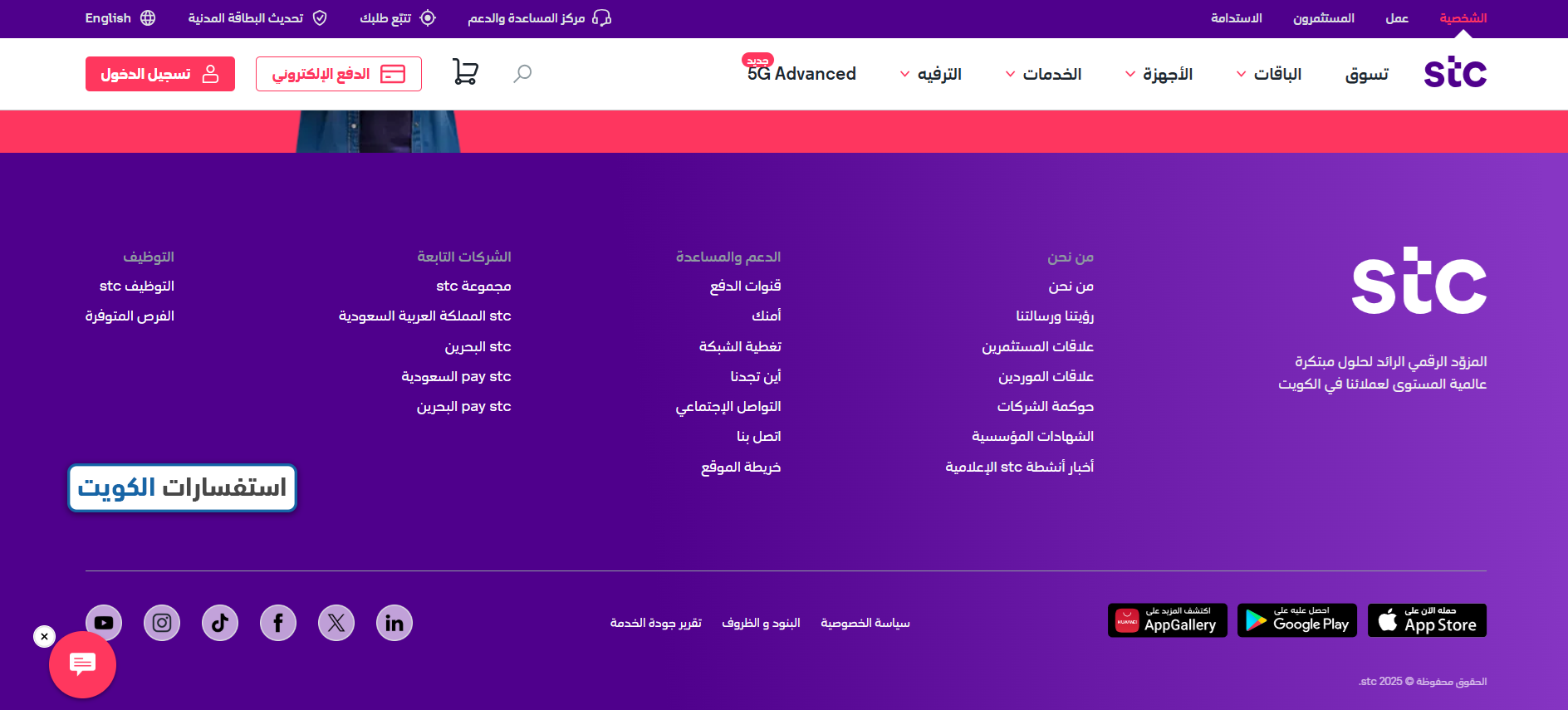
Task: Select the عمل top tab
Action: coord(1397,18)
